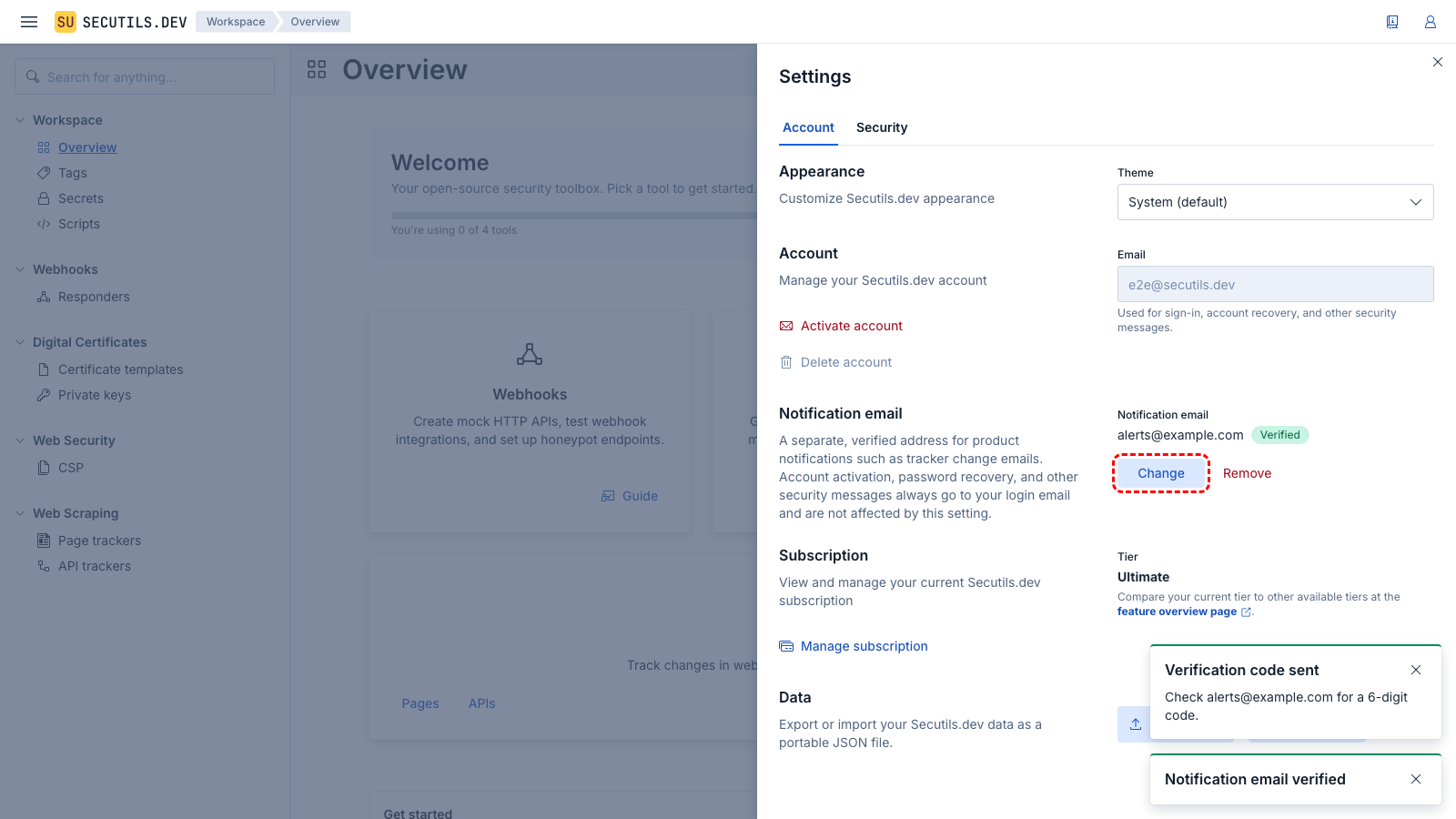The height and width of the screenshot is (819, 1456).
Task: Collapse the Web Scraping sidebar section
Action: [x=20, y=513]
